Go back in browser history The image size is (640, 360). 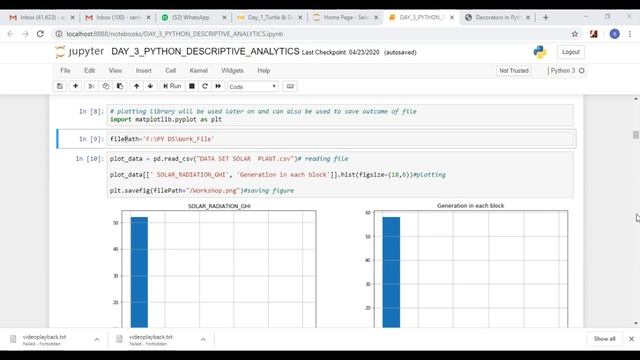coord(10,34)
